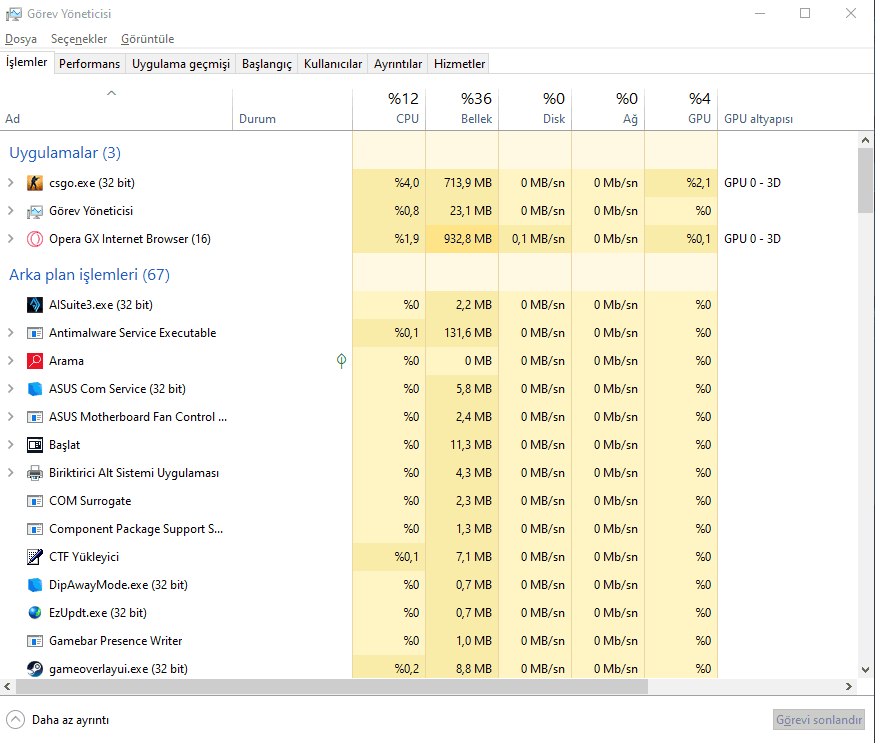Switch to the Performans tab
Screen dimensions: 875x743
pos(89,64)
